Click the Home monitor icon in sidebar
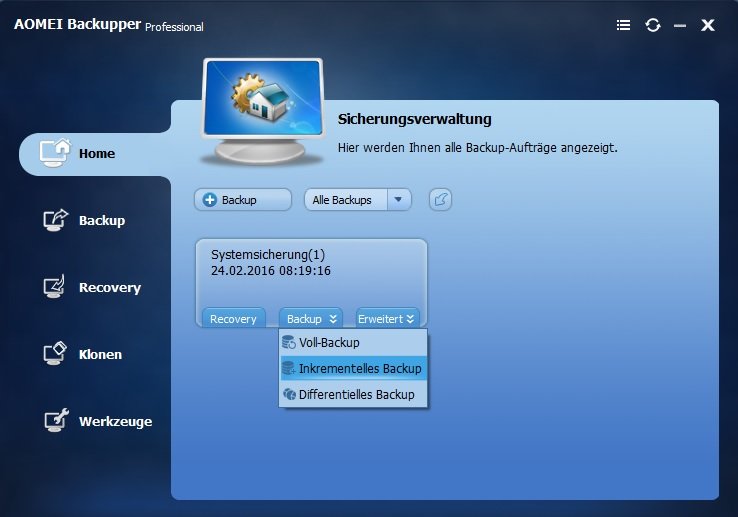 pos(55,153)
